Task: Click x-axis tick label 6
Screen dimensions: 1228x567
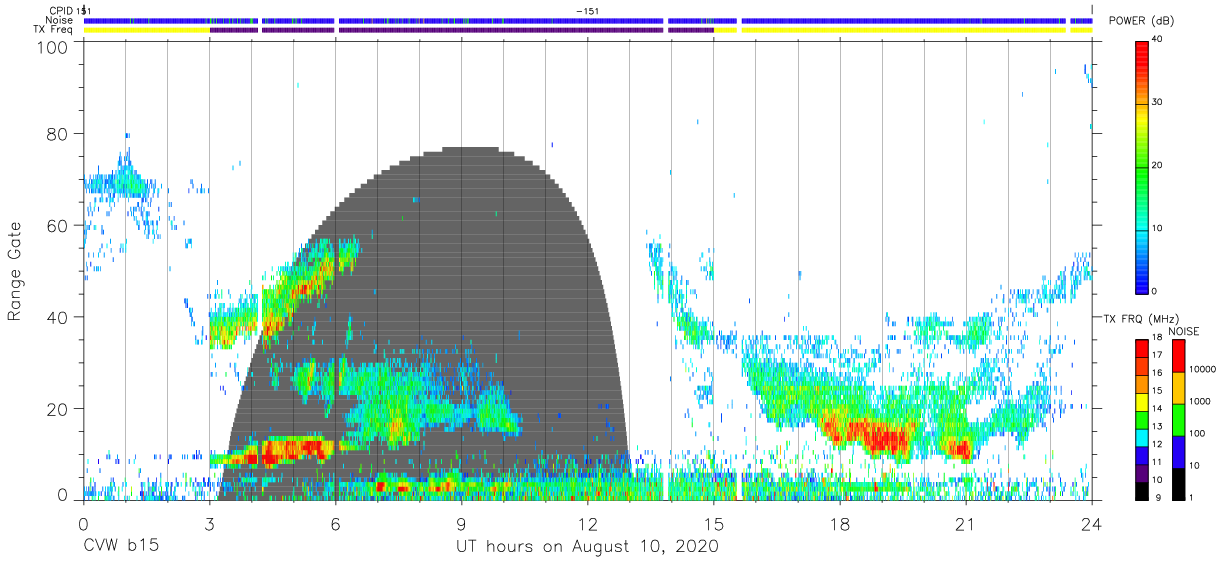Action: click(335, 524)
